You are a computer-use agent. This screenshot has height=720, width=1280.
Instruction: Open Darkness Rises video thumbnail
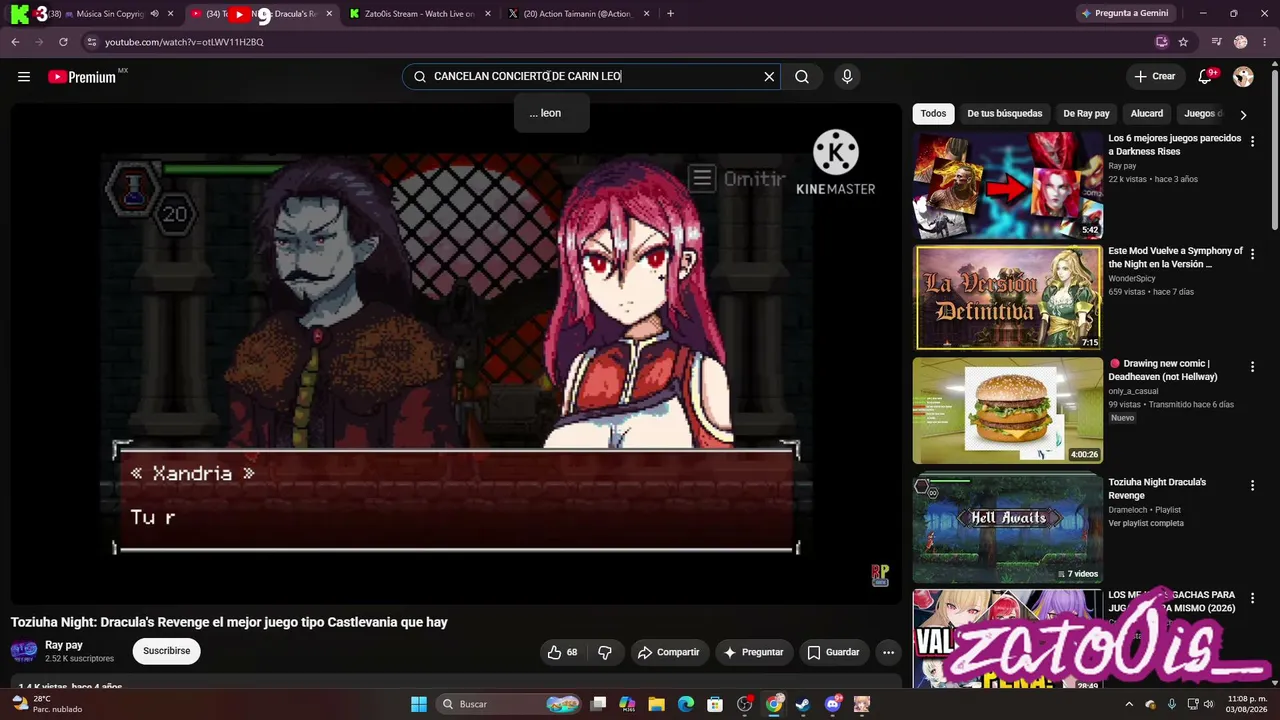1008,186
